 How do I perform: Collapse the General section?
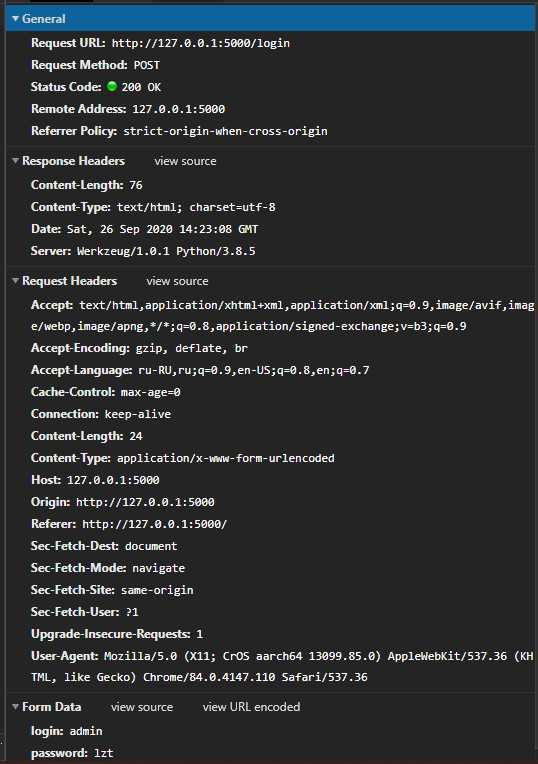16,19
